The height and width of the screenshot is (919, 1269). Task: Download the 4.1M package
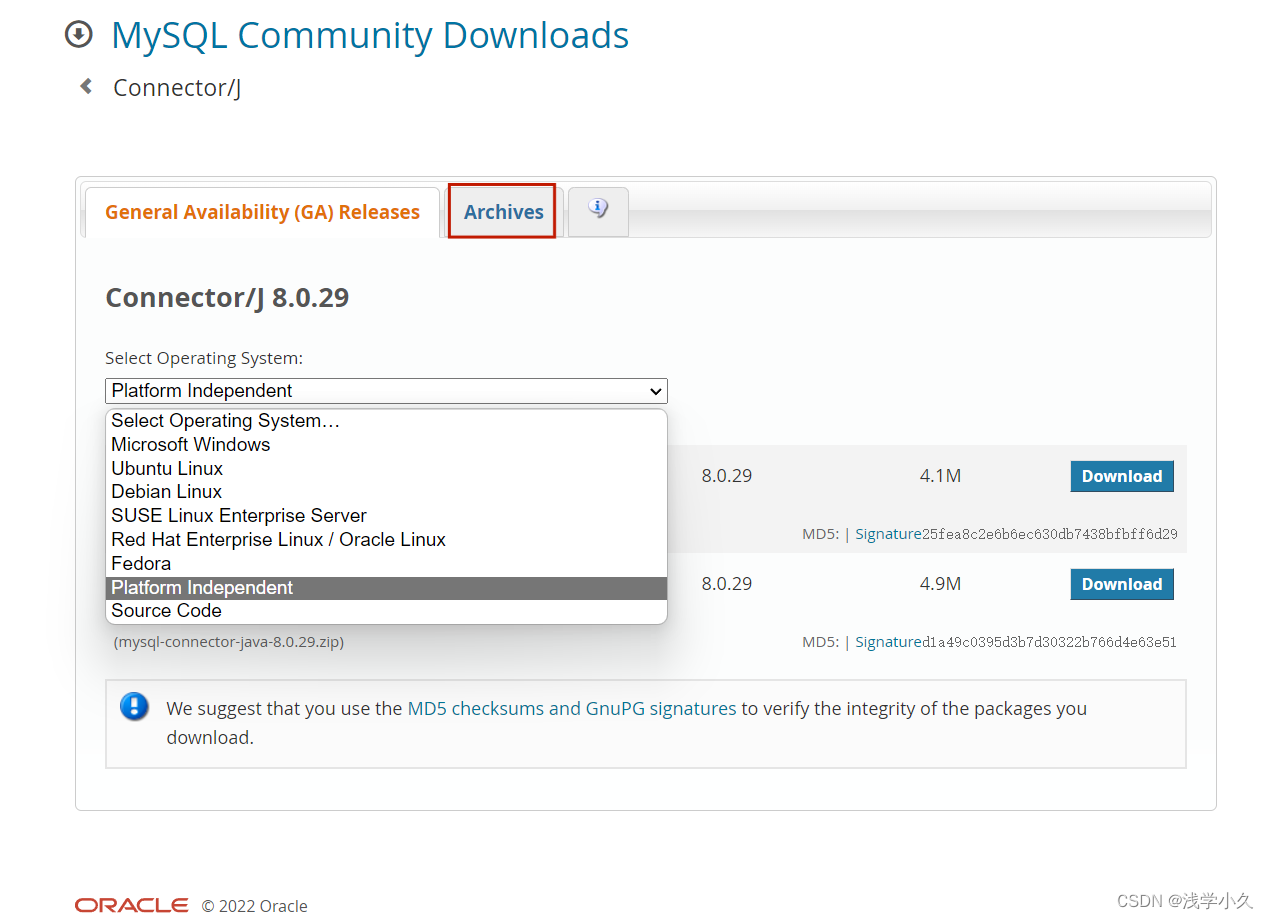pos(1121,476)
